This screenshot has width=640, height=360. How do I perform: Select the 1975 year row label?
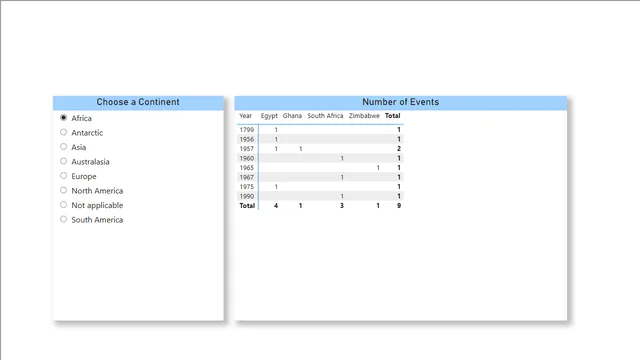pos(247,187)
